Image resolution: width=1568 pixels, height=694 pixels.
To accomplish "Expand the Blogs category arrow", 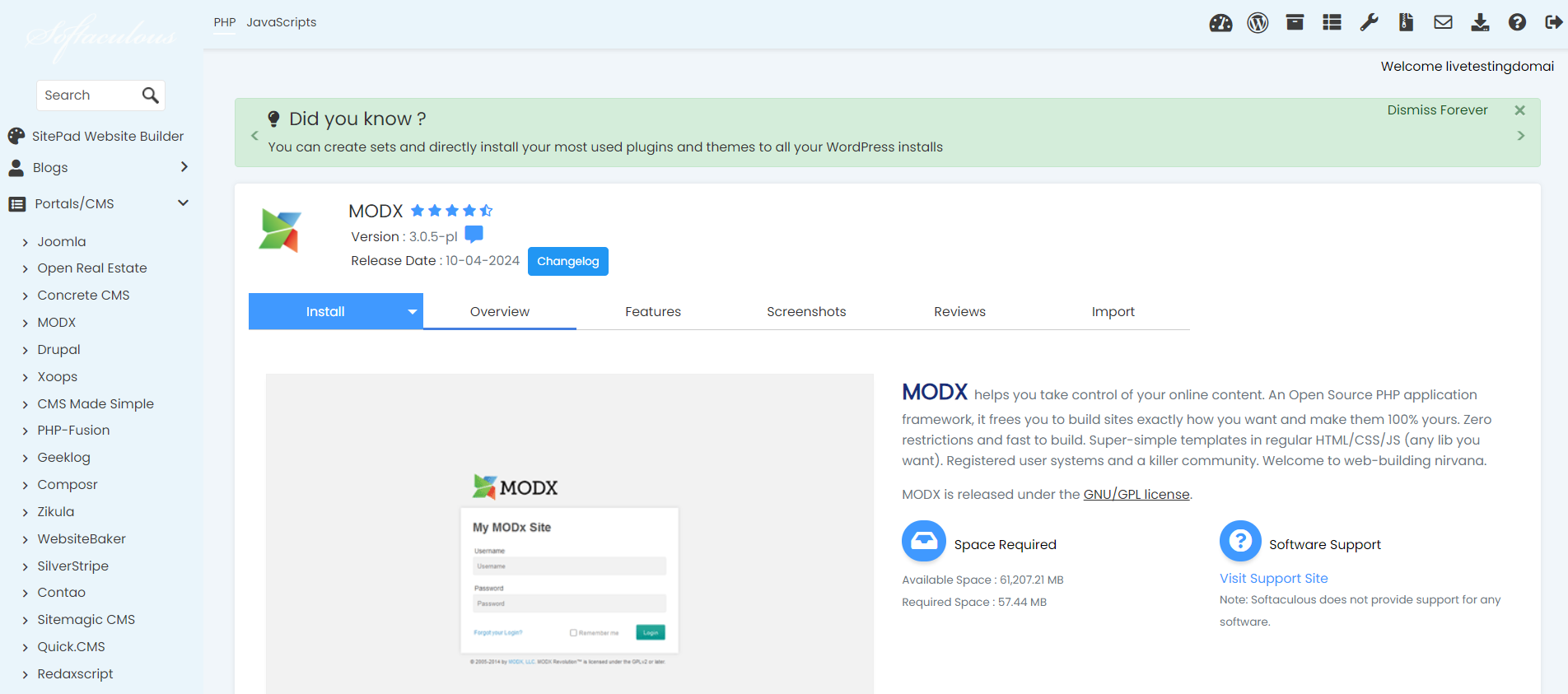I will click(x=184, y=167).
